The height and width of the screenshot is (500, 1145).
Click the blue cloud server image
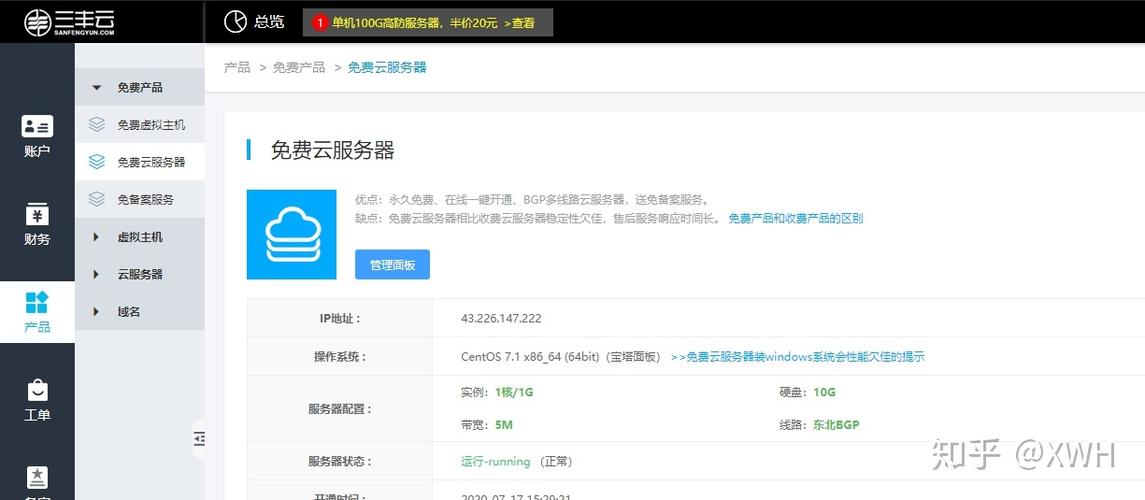pyautogui.click(x=291, y=234)
